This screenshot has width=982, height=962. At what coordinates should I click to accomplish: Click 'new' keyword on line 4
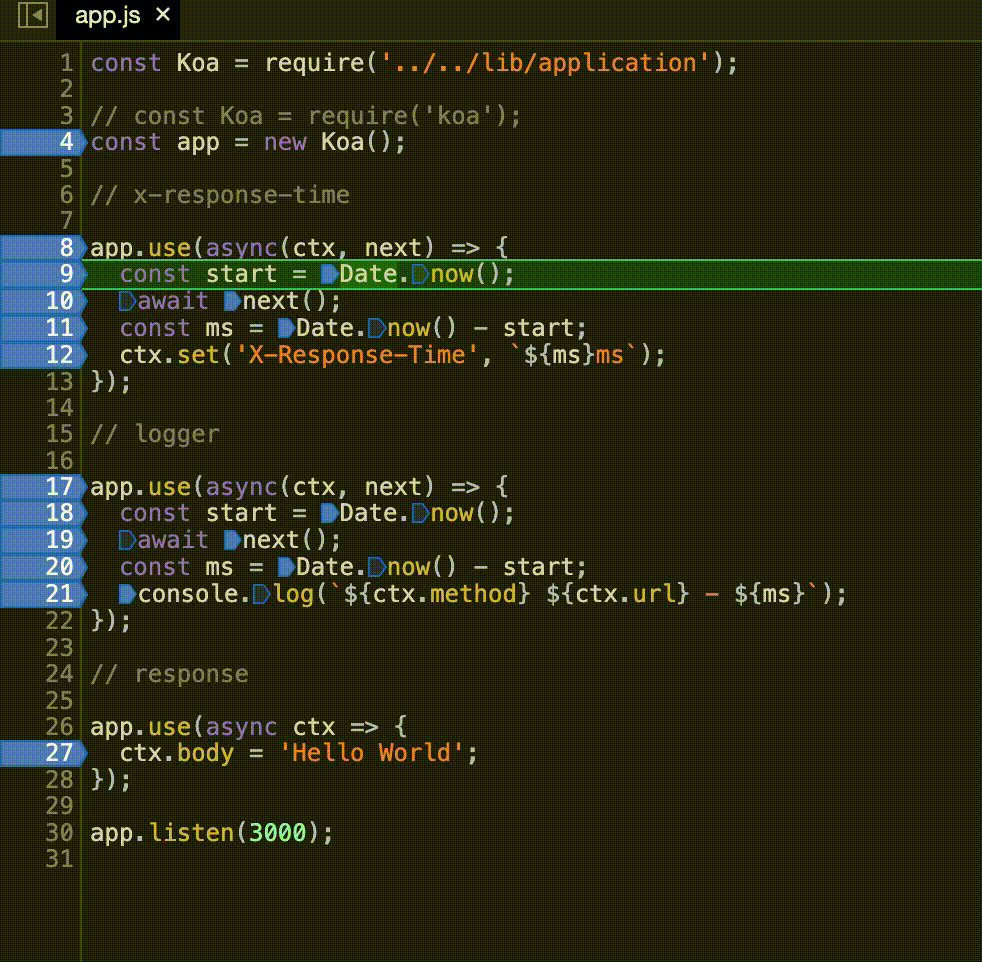click(x=285, y=143)
